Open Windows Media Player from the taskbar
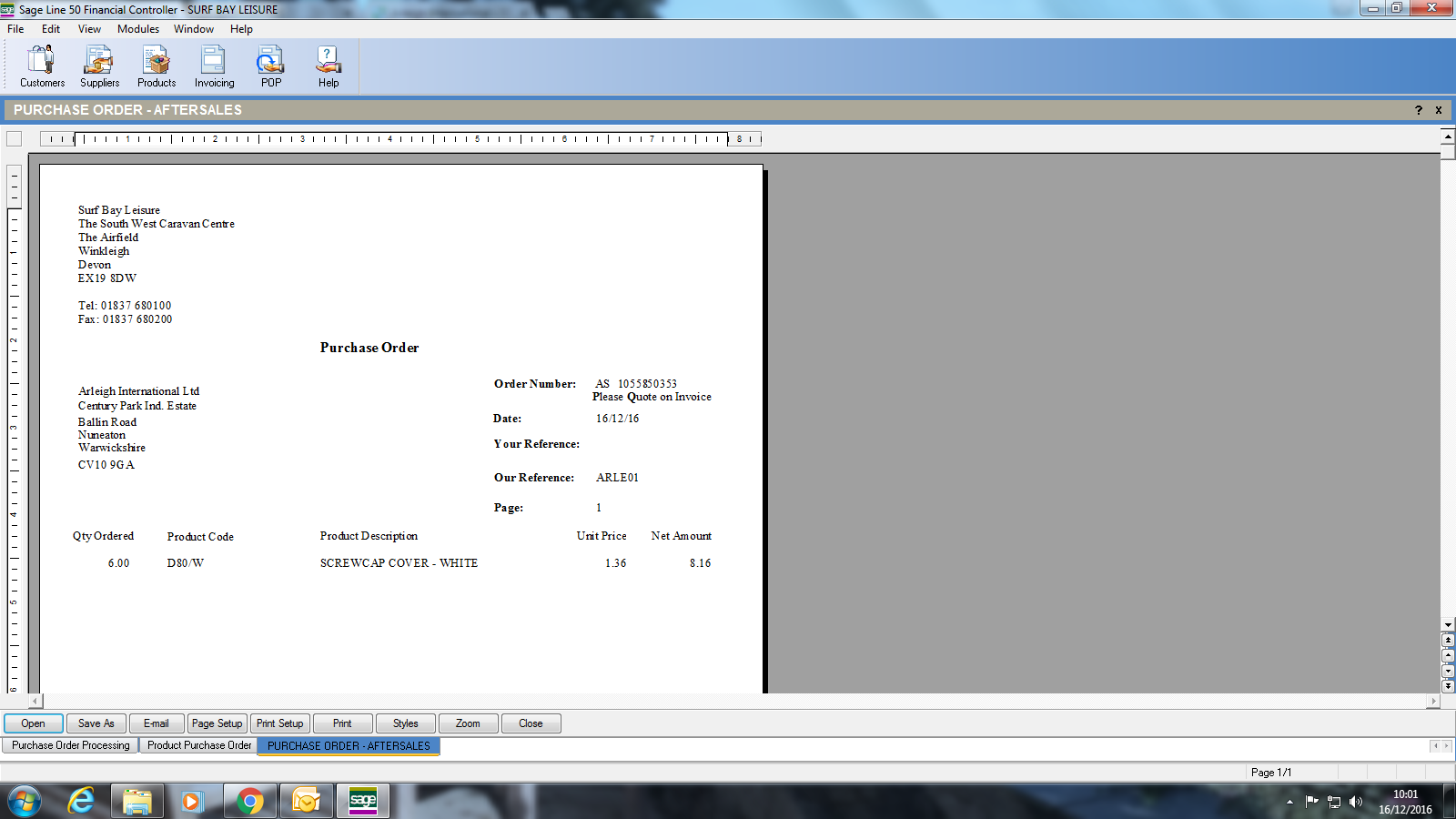 (192, 801)
